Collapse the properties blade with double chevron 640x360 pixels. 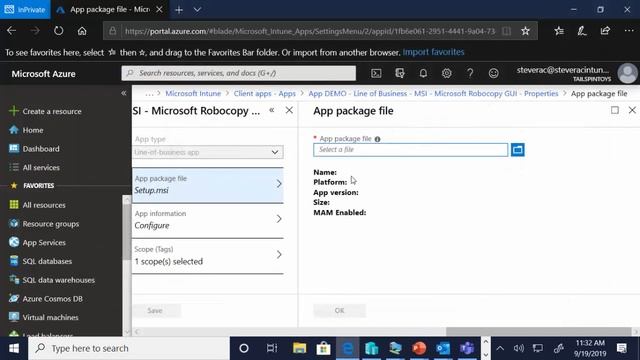point(272,110)
